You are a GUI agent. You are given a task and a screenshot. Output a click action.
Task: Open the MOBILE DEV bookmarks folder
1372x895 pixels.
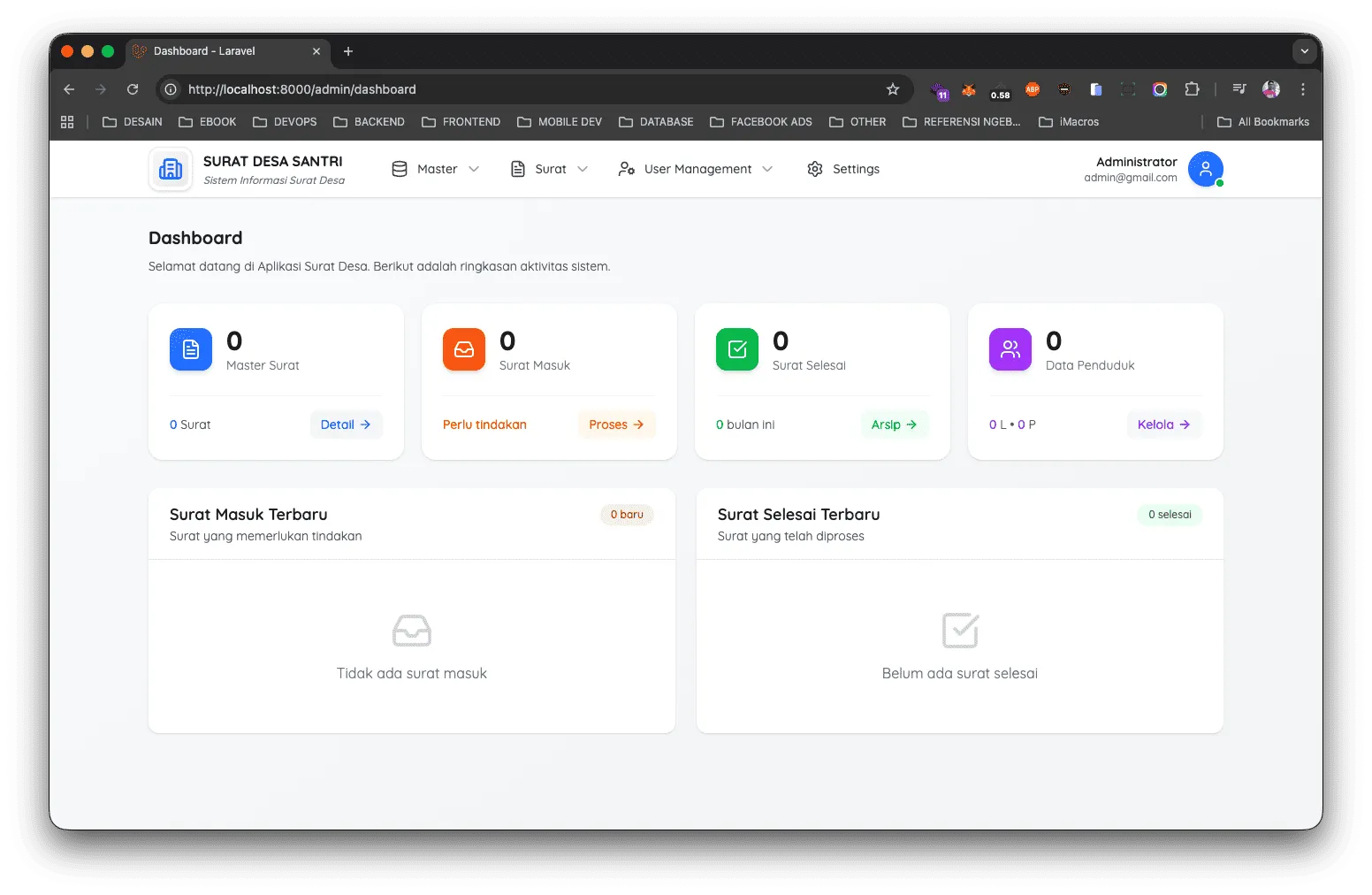click(560, 122)
